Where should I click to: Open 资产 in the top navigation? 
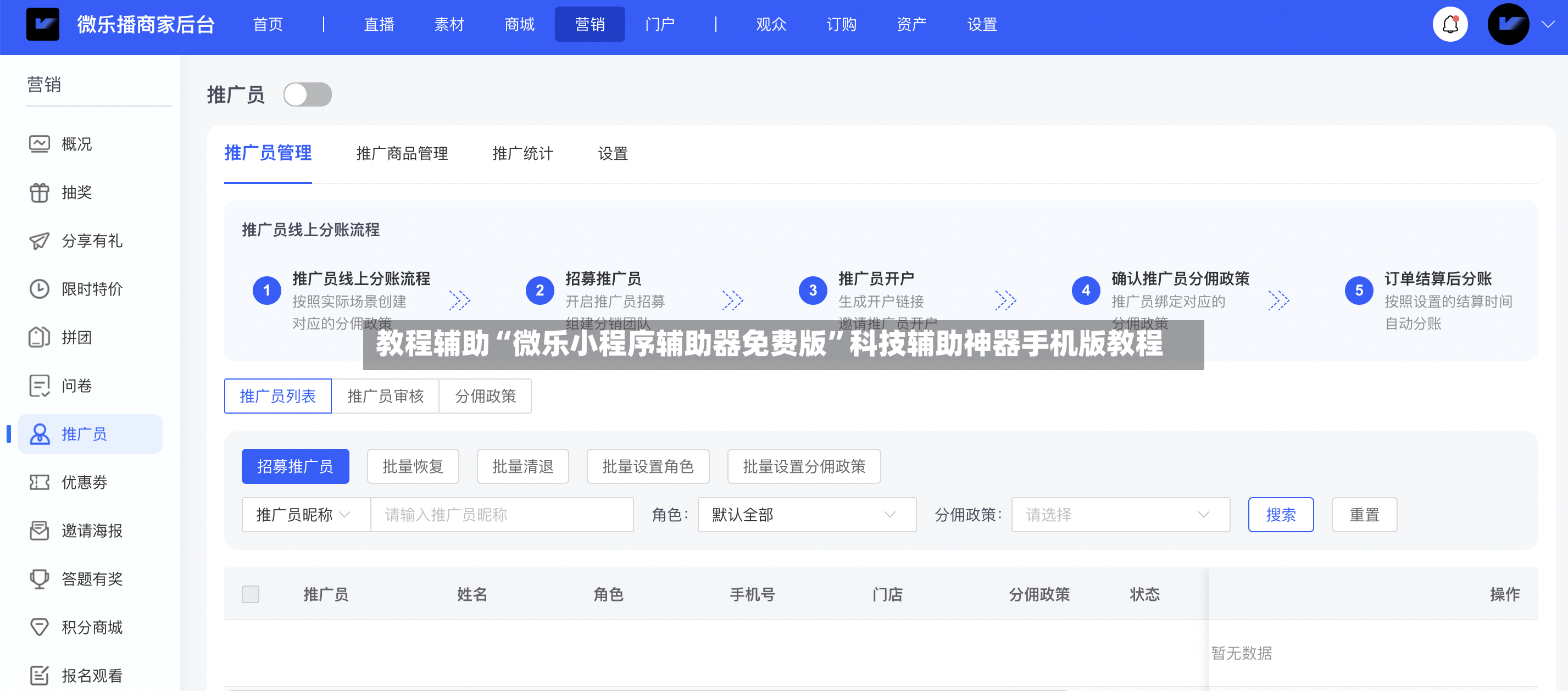pyautogui.click(x=912, y=24)
